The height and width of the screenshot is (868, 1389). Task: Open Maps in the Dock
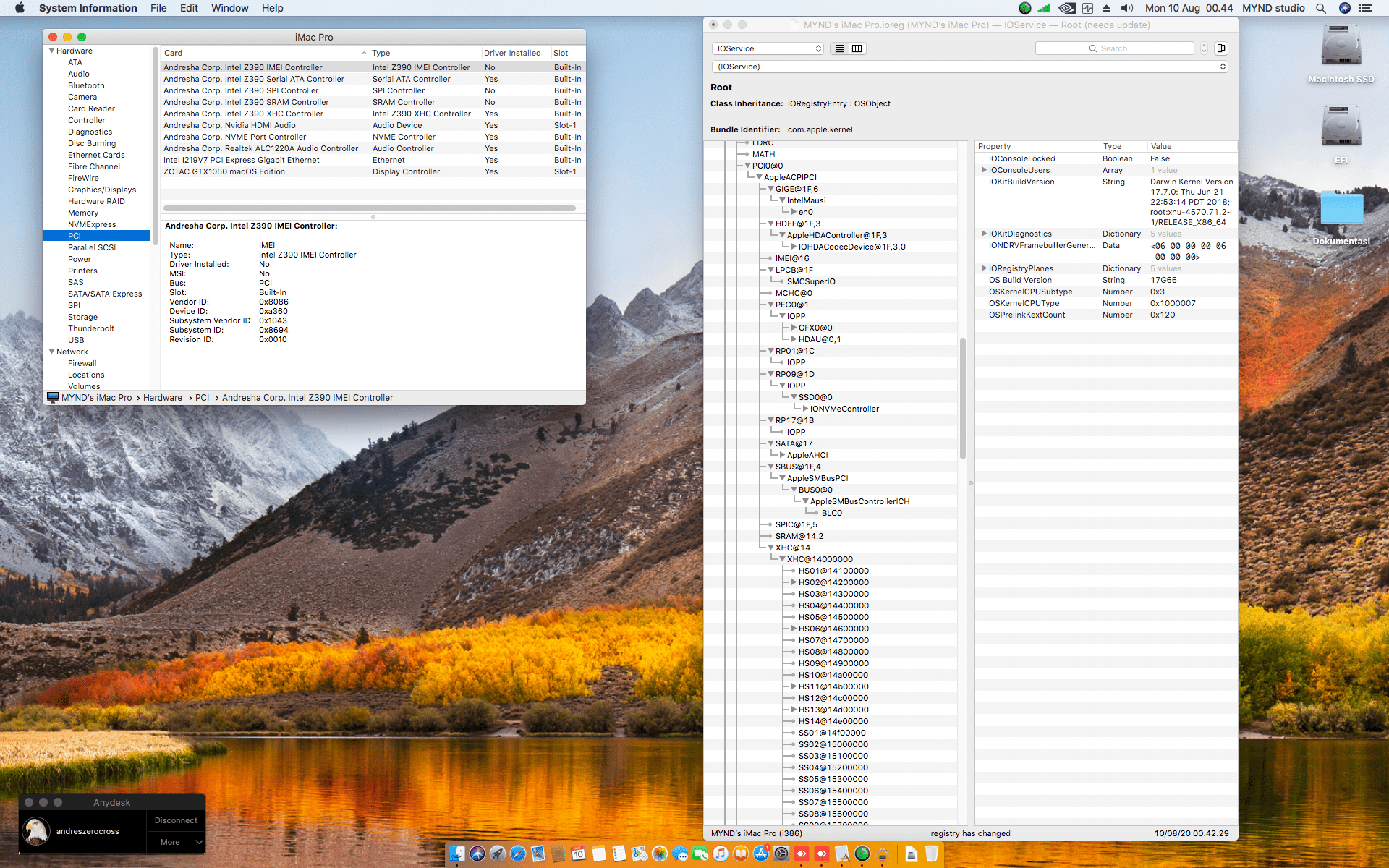point(640,854)
